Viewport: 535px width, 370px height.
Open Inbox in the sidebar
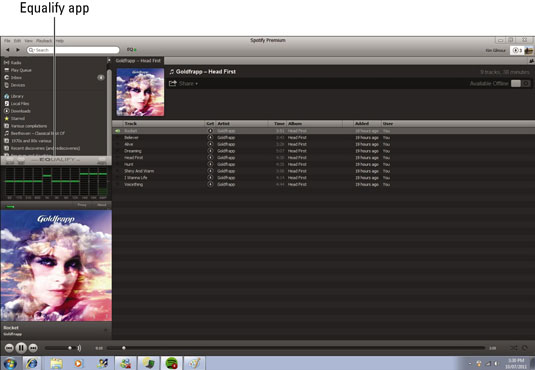(13, 78)
